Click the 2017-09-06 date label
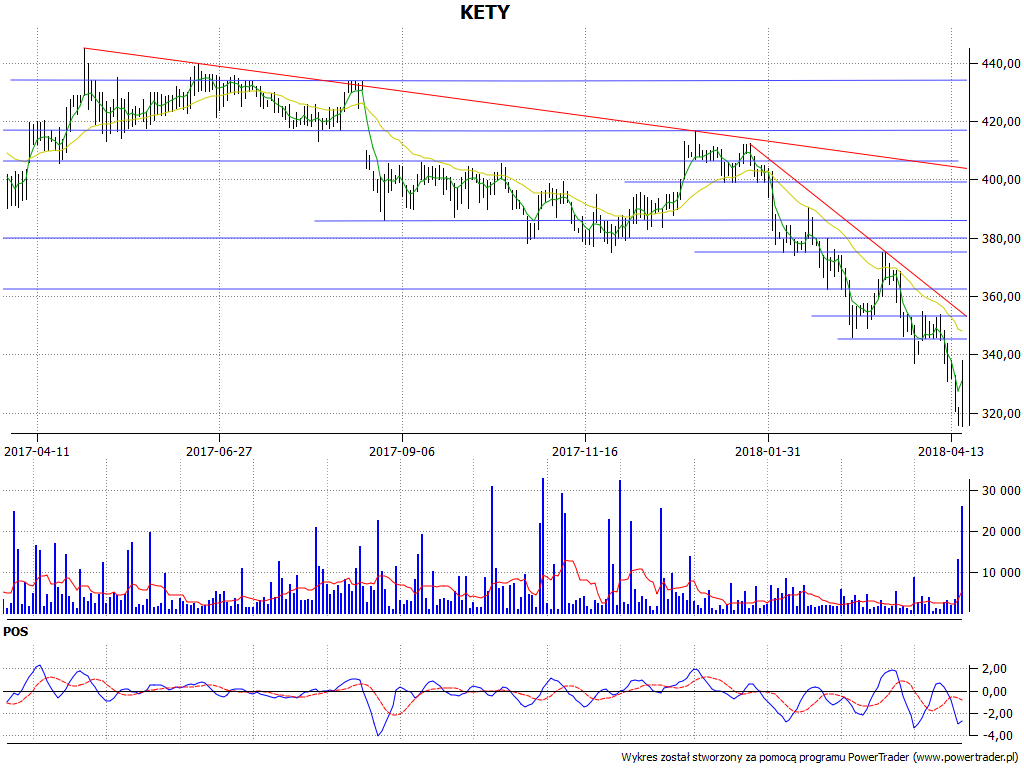Image resolution: width=1024 pixels, height=768 pixels. (402, 451)
